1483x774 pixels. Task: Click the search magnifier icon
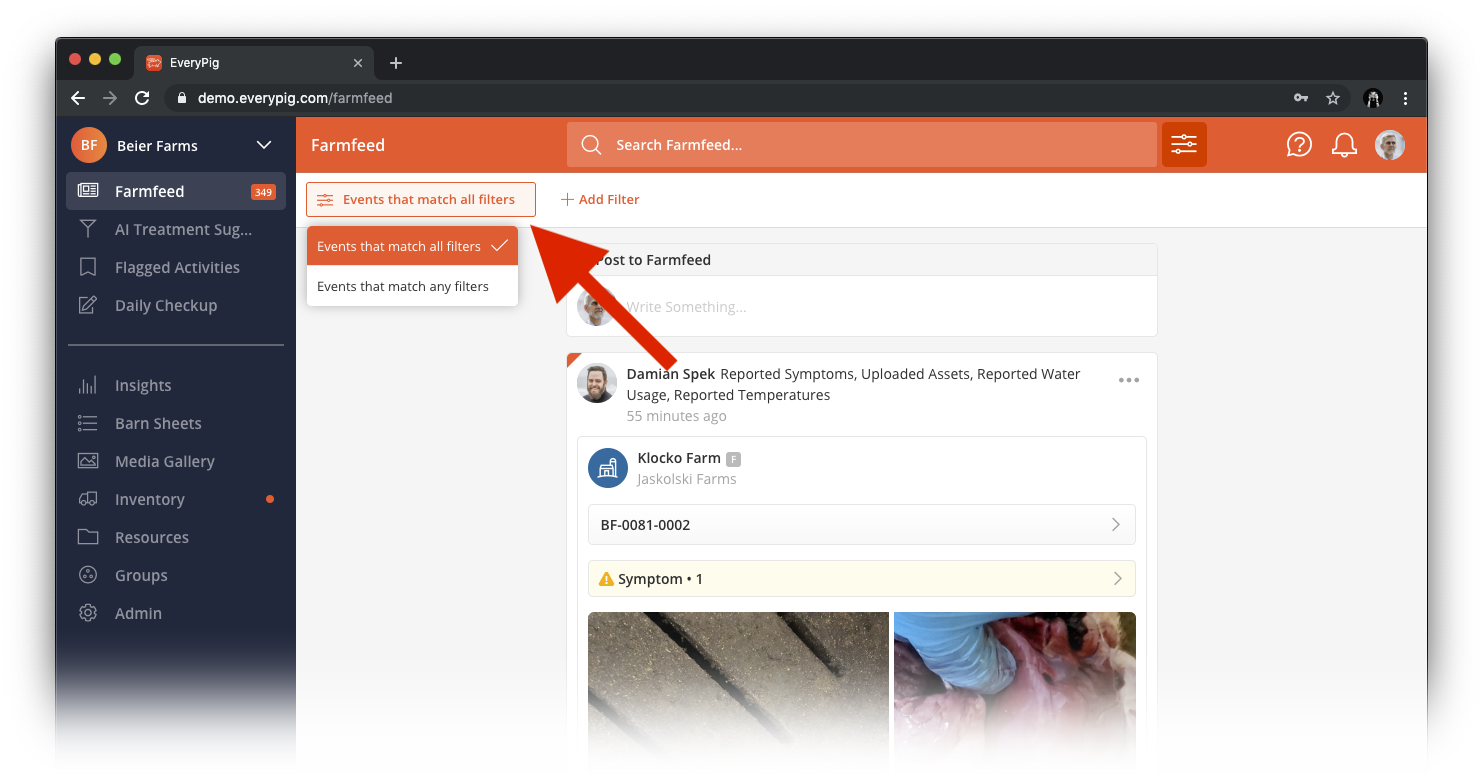[x=591, y=145]
